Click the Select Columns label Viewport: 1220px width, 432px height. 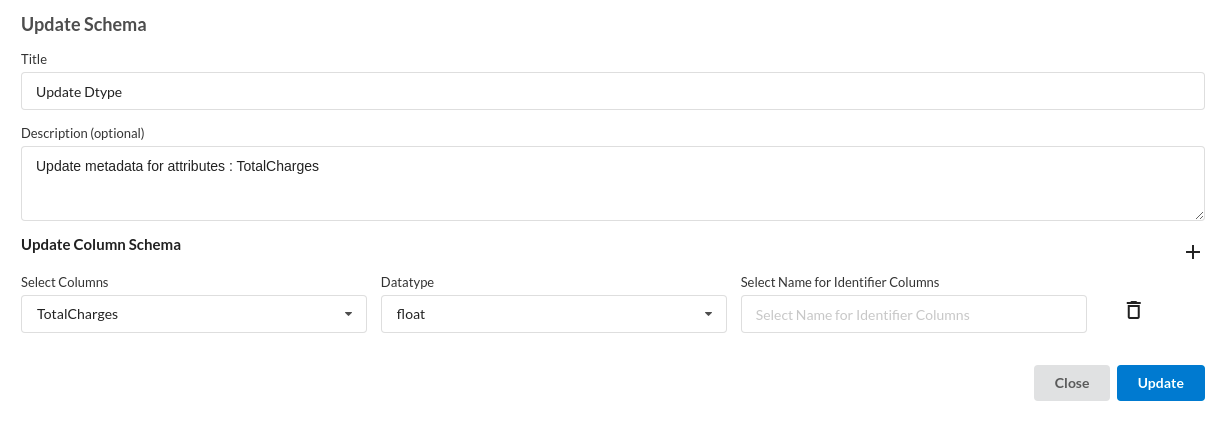(65, 283)
